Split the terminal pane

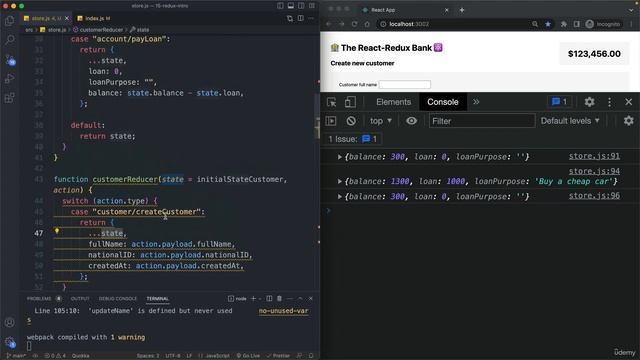[x=269, y=299]
